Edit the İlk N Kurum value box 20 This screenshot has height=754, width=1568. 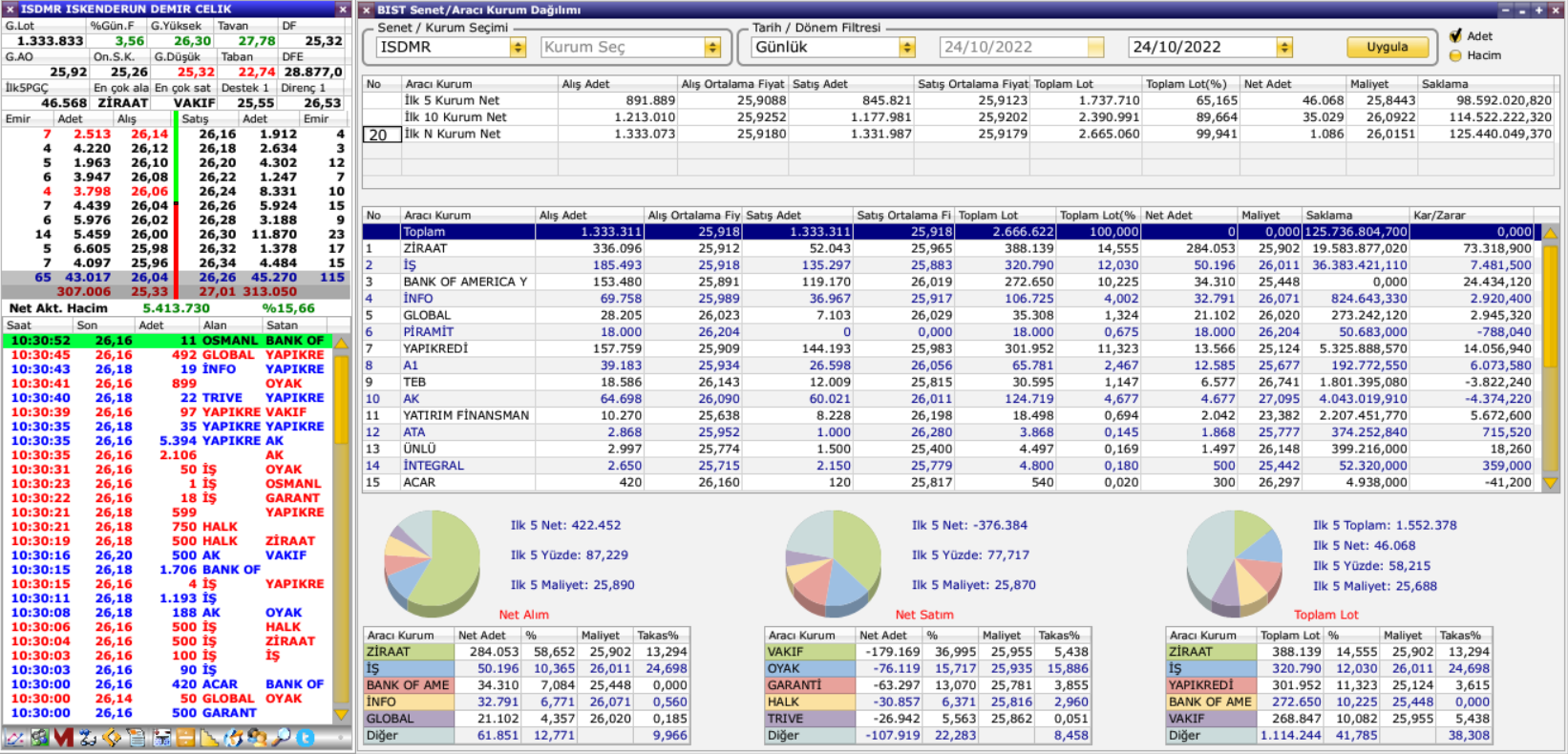(382, 135)
